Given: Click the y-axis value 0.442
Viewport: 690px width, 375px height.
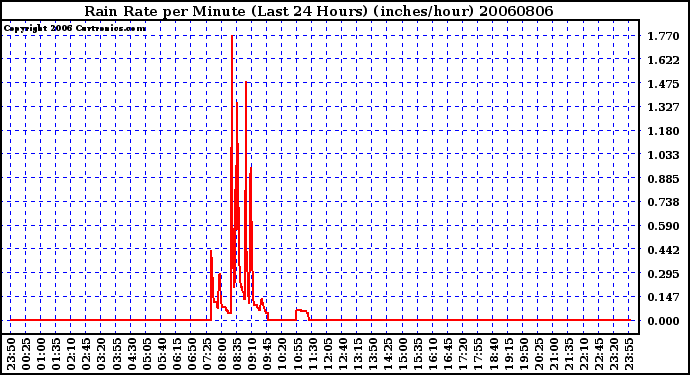Looking at the screenshot, I should (x=663, y=250).
